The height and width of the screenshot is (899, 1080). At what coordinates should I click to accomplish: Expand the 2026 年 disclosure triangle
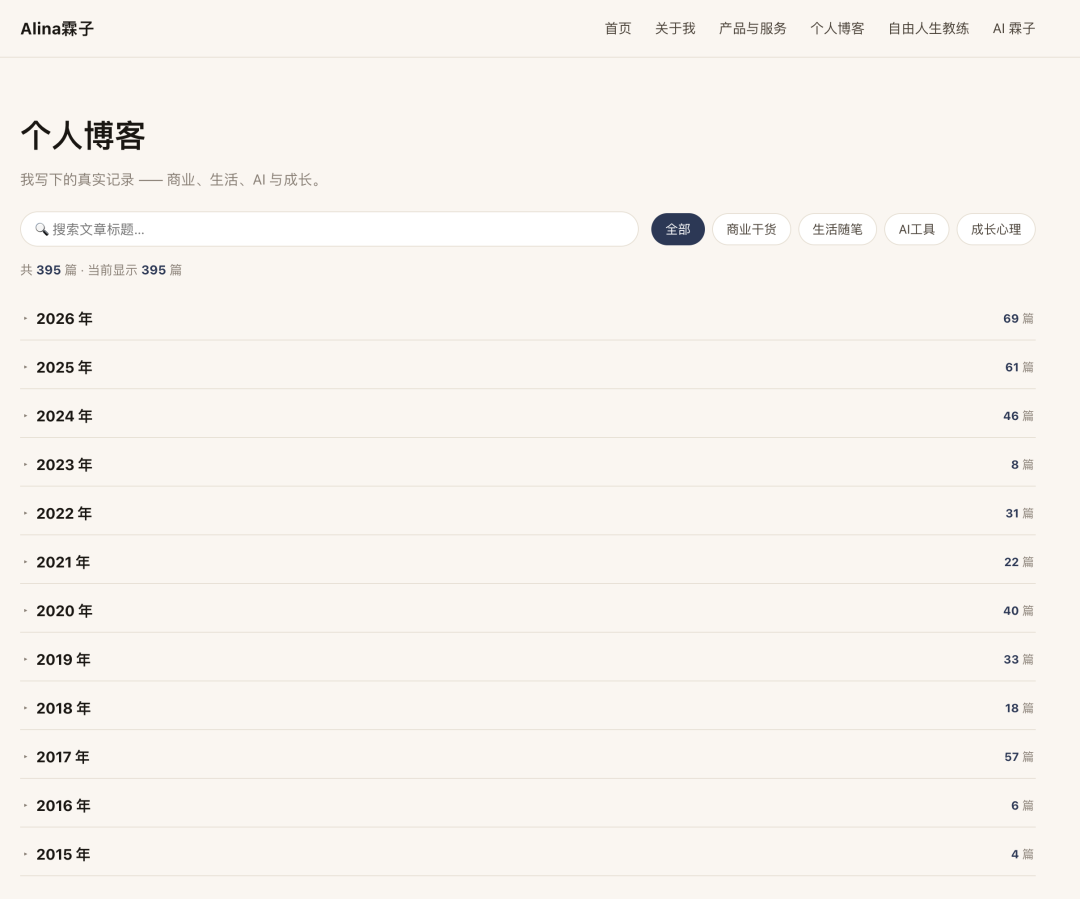click(x=25, y=318)
